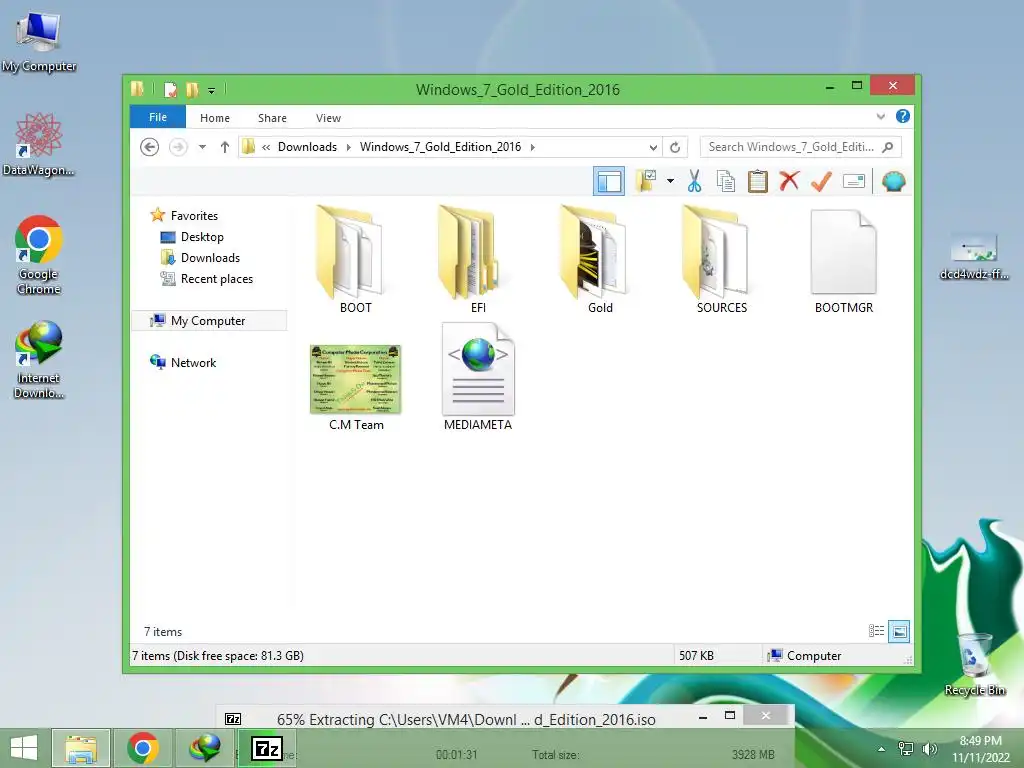Click Internet Download Manager taskbar icon
Screen dimensions: 1024x768
pyautogui.click(x=204, y=748)
